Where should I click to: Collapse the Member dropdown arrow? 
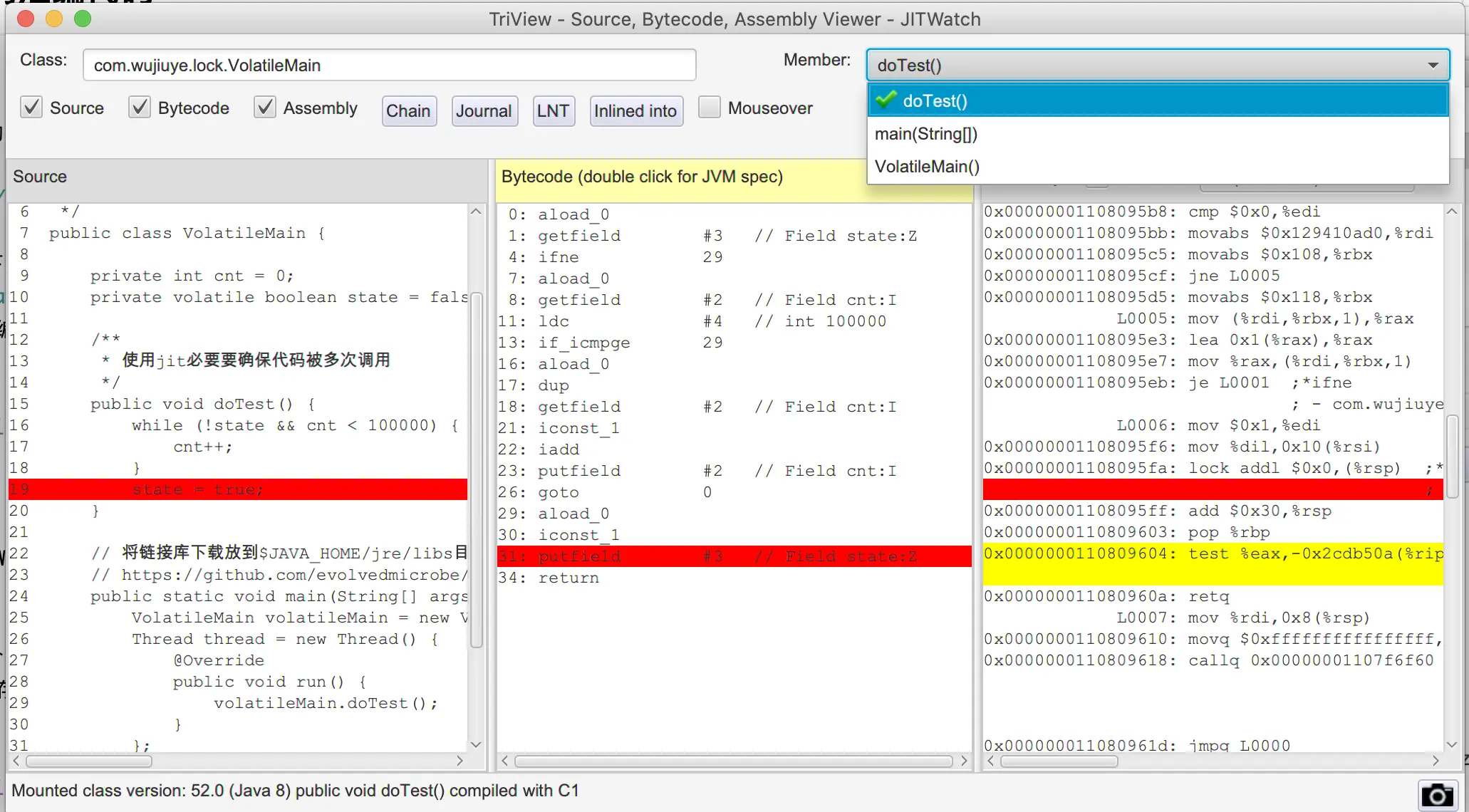pos(1433,66)
